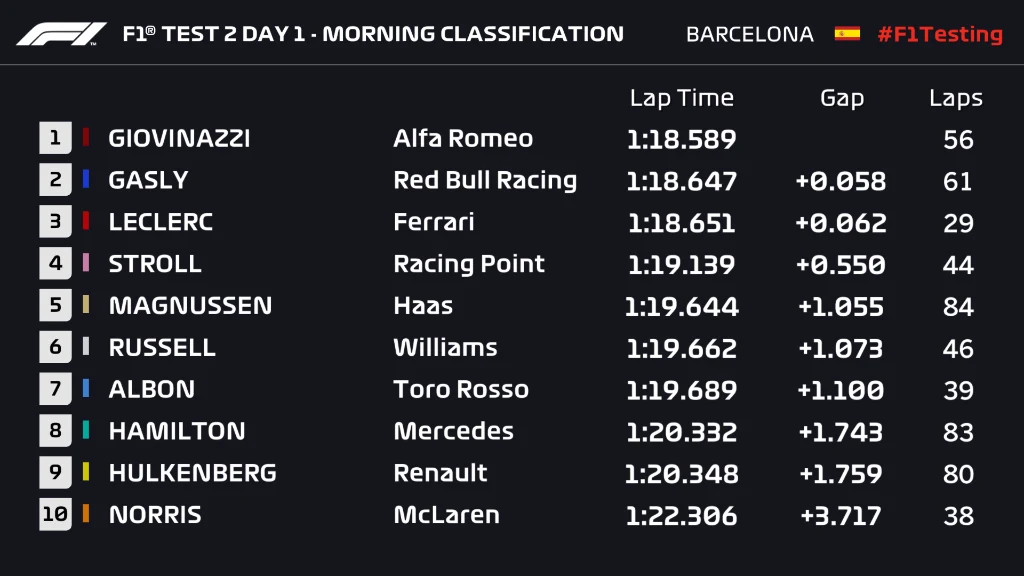
Task: Click the Alfa Romeo team name
Action: 463,138
